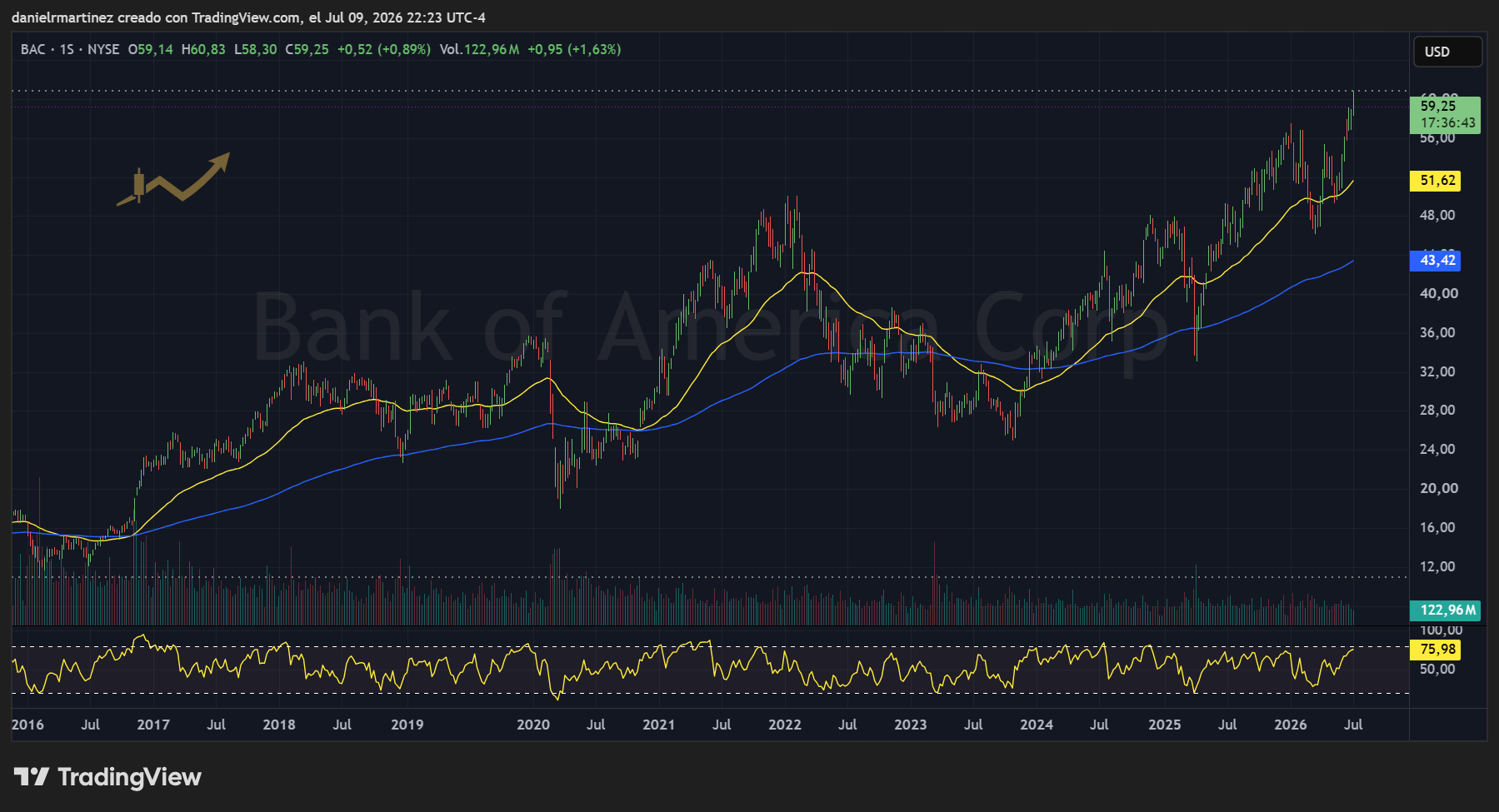Click the danielrmartinez snapshot attribution header text
Screen dimensions: 1499x812
tap(248, 17)
